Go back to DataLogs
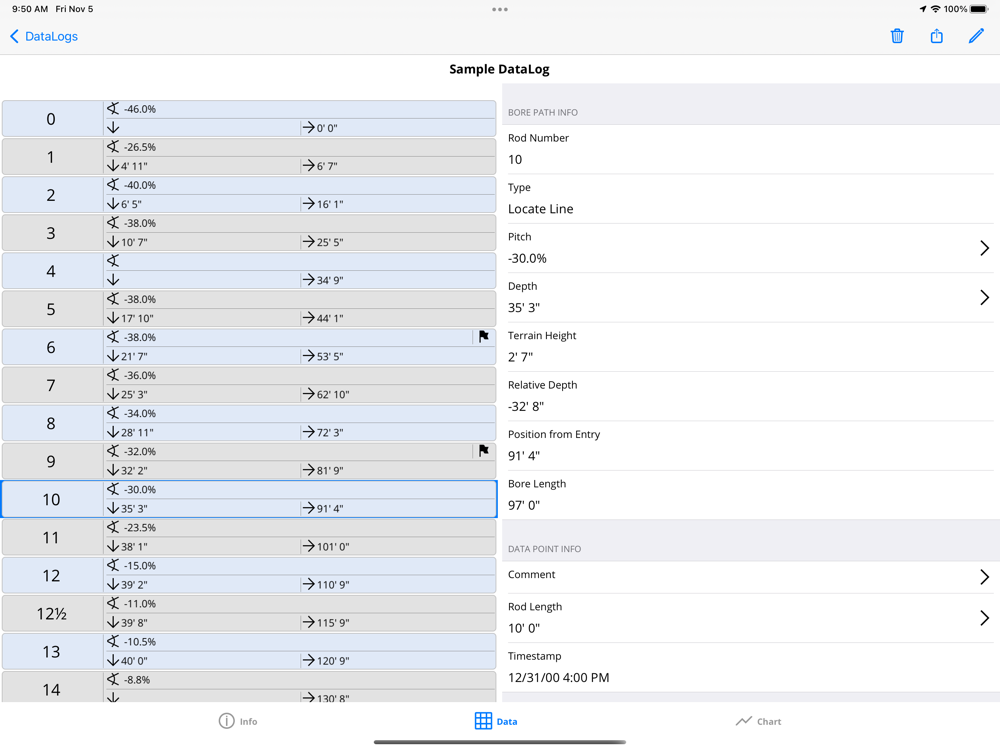Screen dimensions: 1000x750 click(x=44, y=36)
